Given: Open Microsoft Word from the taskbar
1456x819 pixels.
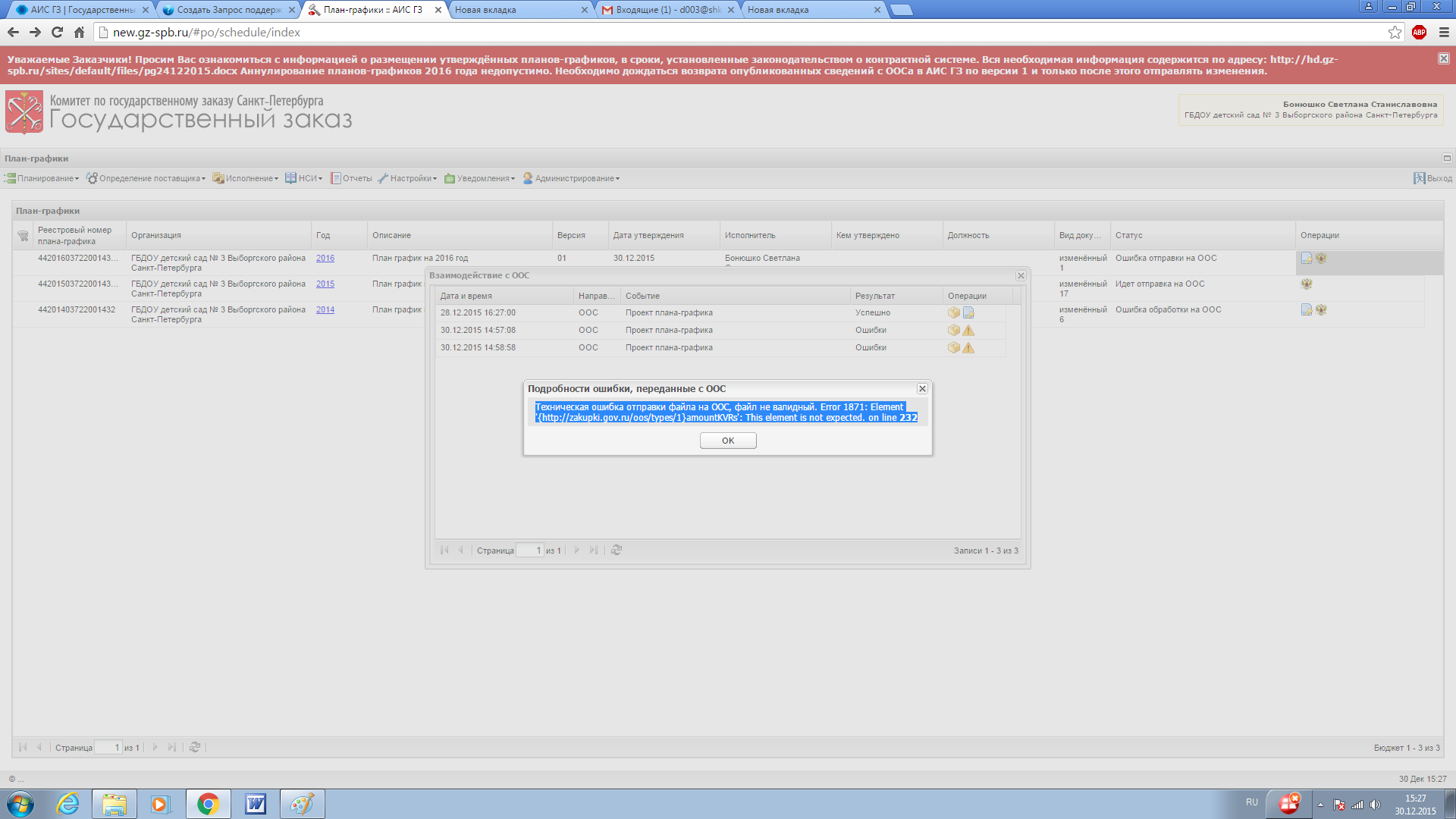Looking at the screenshot, I should coord(256,804).
